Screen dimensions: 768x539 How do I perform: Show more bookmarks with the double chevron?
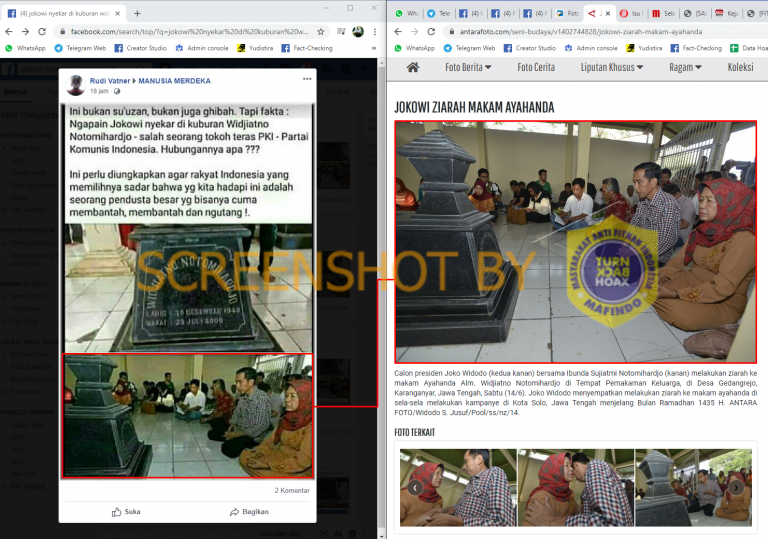(x=374, y=48)
